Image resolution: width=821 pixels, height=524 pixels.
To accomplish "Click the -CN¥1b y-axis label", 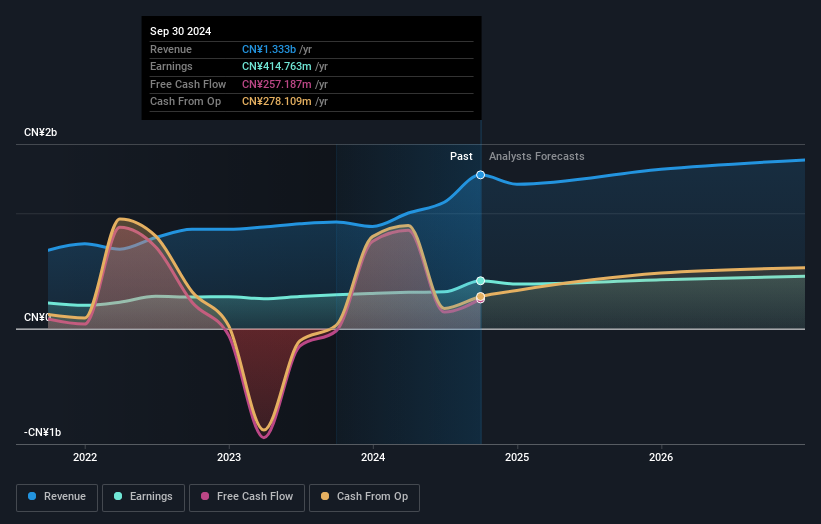I will [42, 432].
